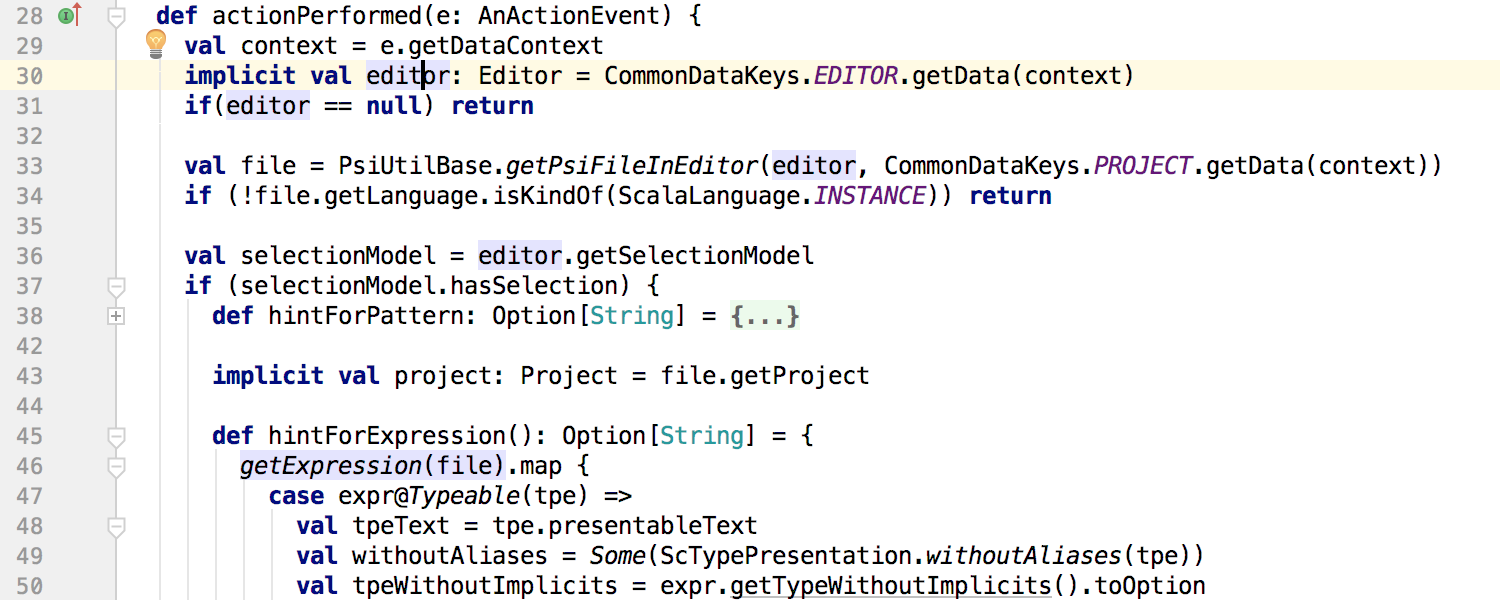Collapse the hintForExpression method fold marker
Image resolution: width=1500 pixels, height=600 pixels.
pos(117,436)
